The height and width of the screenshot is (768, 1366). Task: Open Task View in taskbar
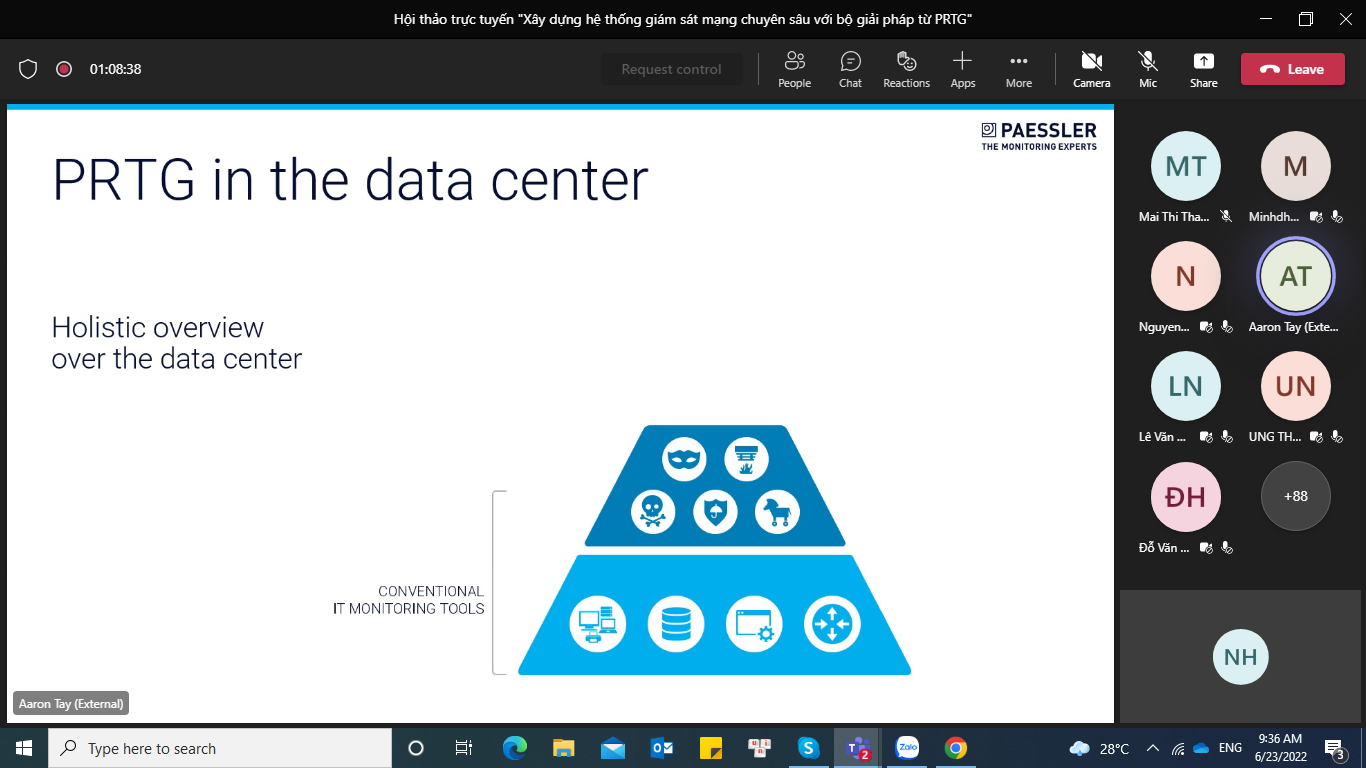pos(464,748)
